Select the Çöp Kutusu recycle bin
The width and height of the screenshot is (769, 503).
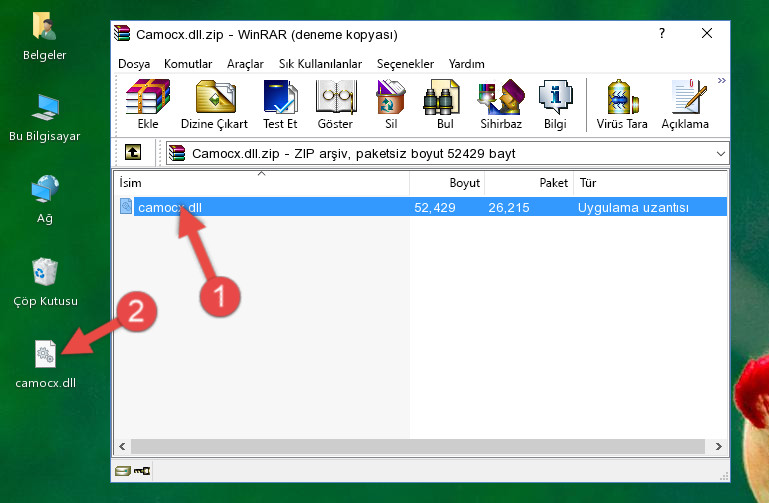45,282
